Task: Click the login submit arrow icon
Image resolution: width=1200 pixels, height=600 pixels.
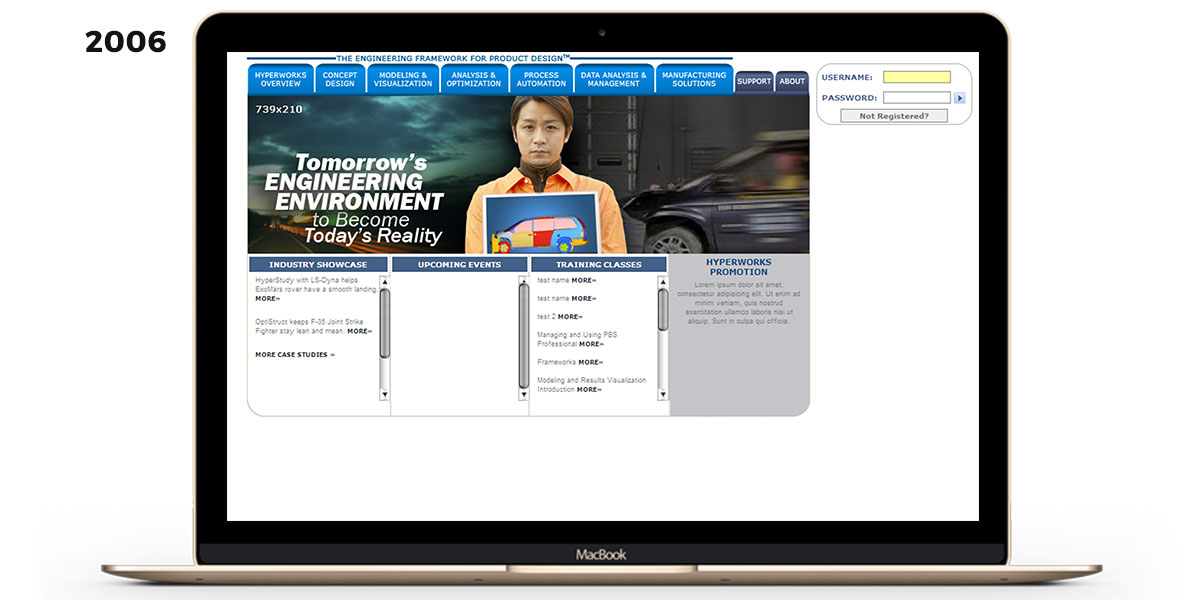Action: tap(959, 98)
